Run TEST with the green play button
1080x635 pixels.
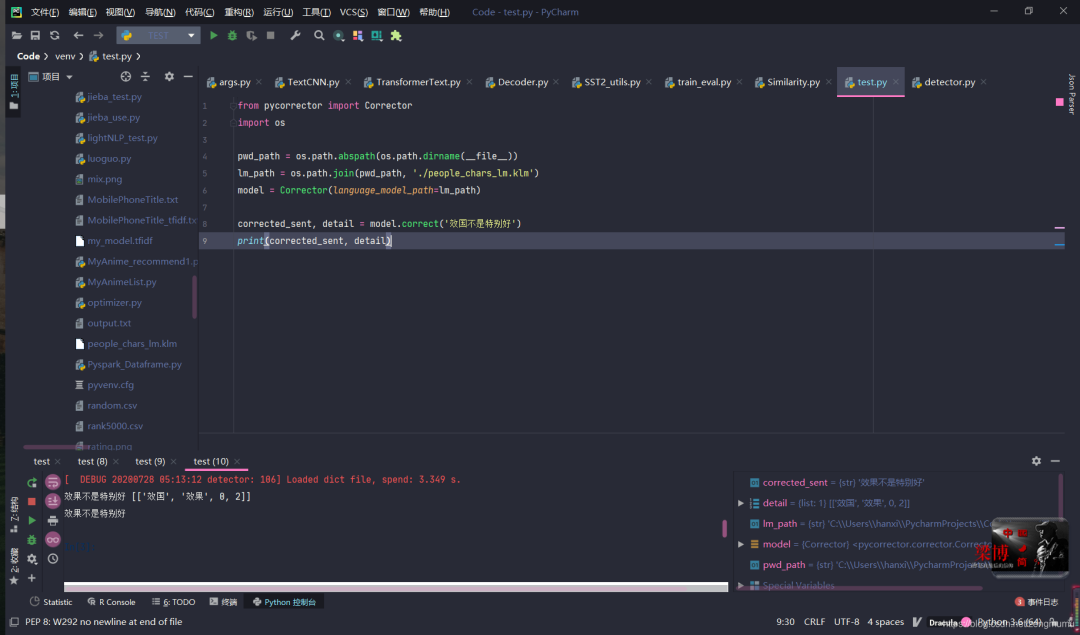tap(214, 35)
